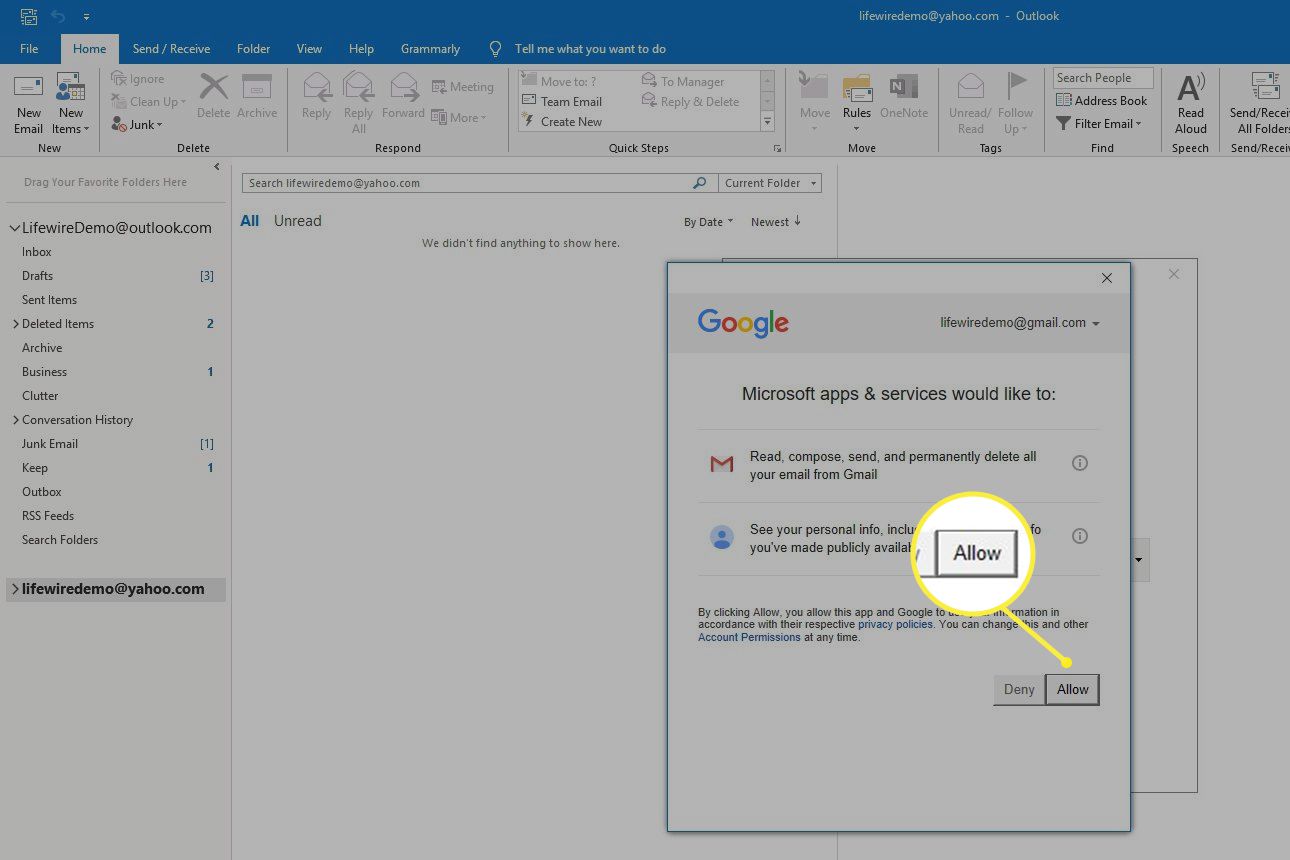Open the By Date sort dropdown
The image size is (1290, 860).
pos(708,222)
